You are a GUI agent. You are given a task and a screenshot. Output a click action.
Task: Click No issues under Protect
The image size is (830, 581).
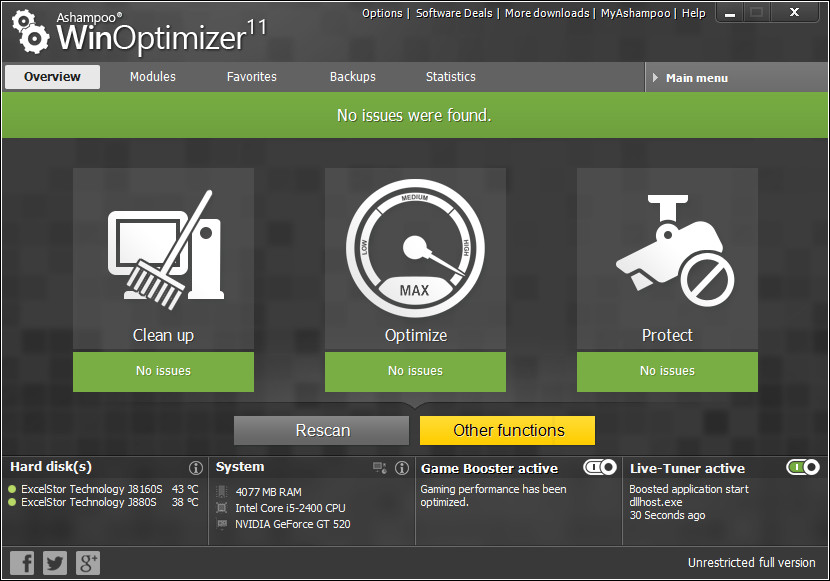pos(667,371)
